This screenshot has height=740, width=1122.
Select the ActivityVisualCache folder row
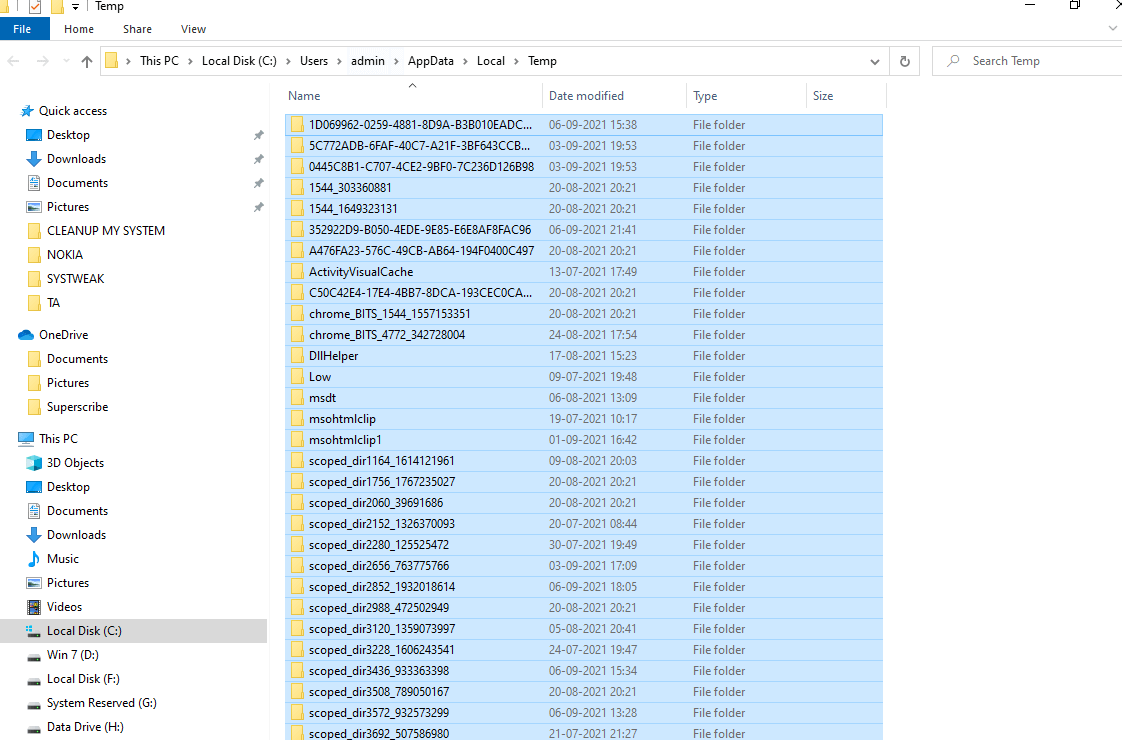pyautogui.click(x=361, y=272)
